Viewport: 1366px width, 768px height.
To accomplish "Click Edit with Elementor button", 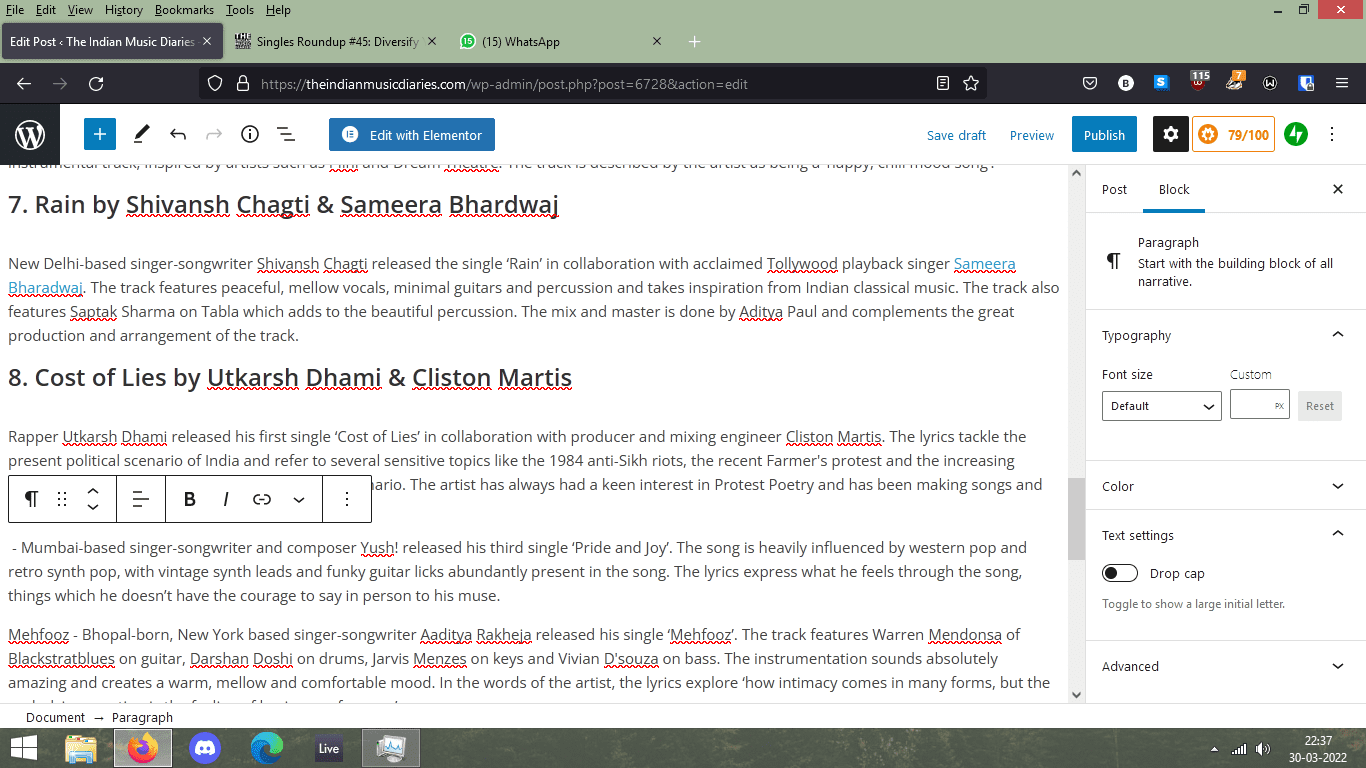I will coord(412,134).
